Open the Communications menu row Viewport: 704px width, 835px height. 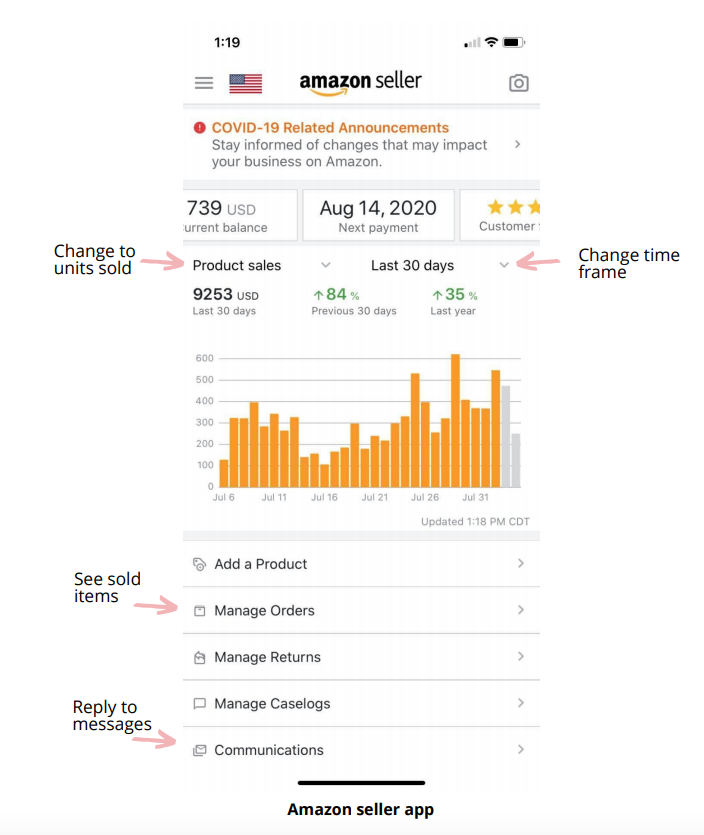[x=361, y=750]
